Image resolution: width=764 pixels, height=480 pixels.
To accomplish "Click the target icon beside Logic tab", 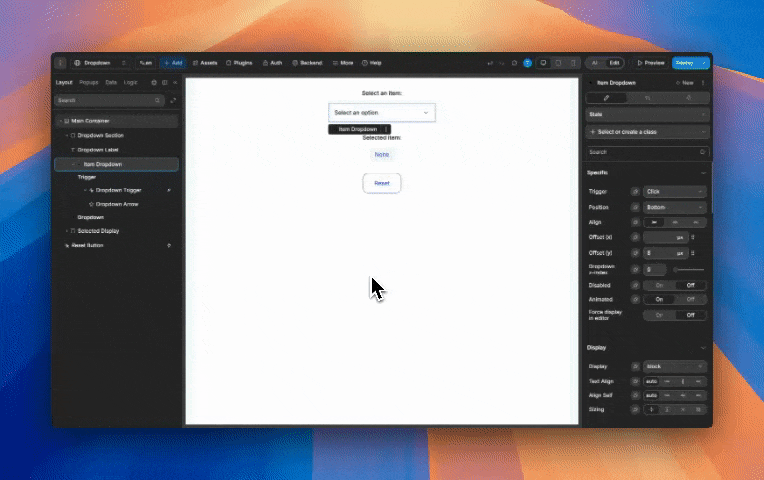I will (154, 83).
